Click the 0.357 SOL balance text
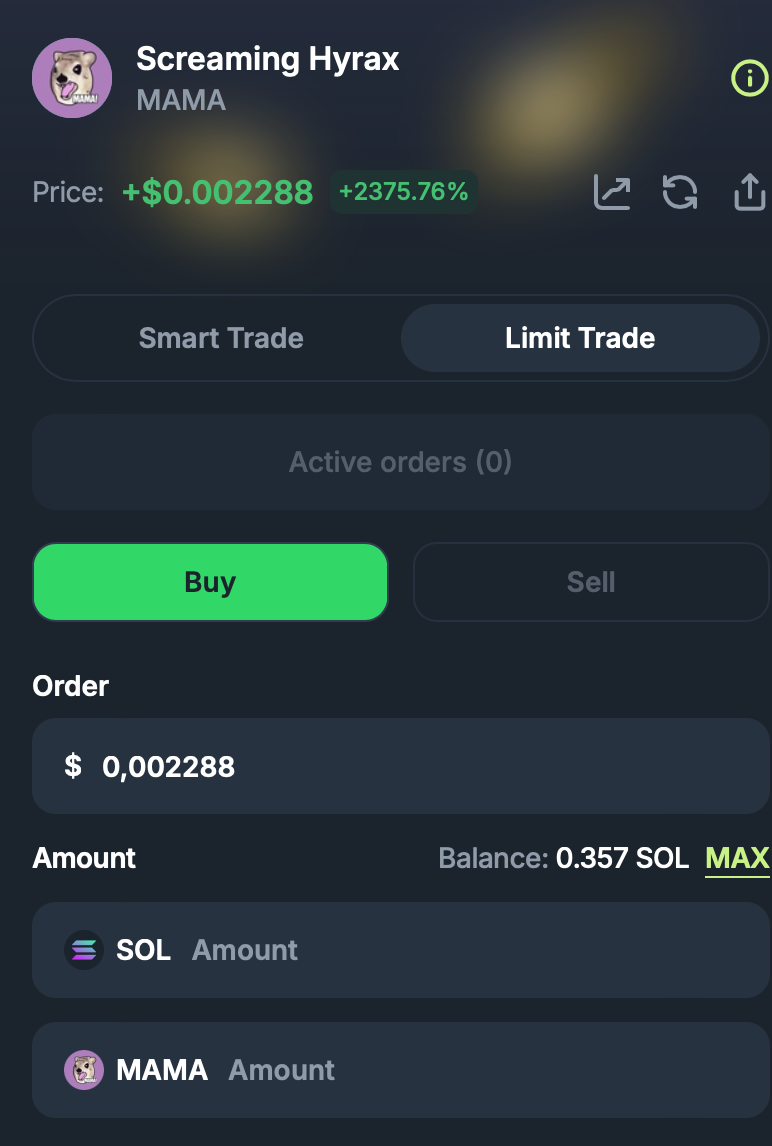 (622, 858)
